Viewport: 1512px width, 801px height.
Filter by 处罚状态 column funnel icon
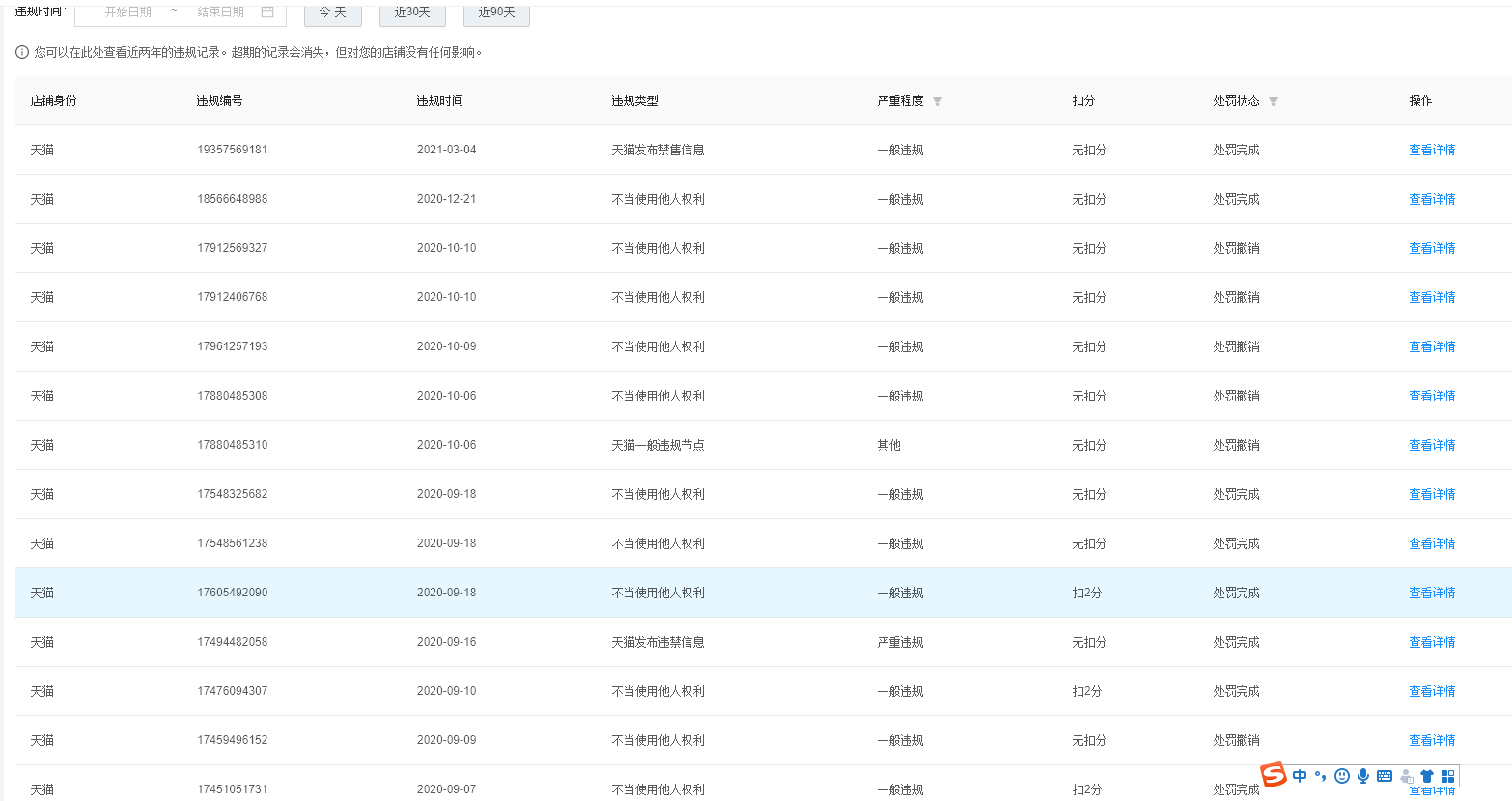[x=1274, y=101]
